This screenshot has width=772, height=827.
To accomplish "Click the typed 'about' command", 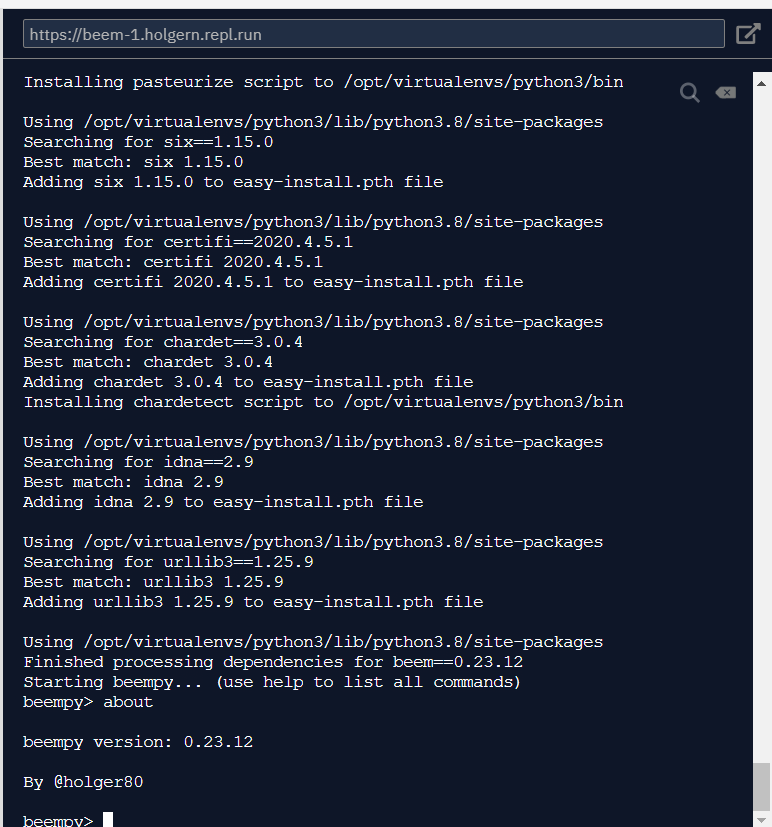I will 128,702.
